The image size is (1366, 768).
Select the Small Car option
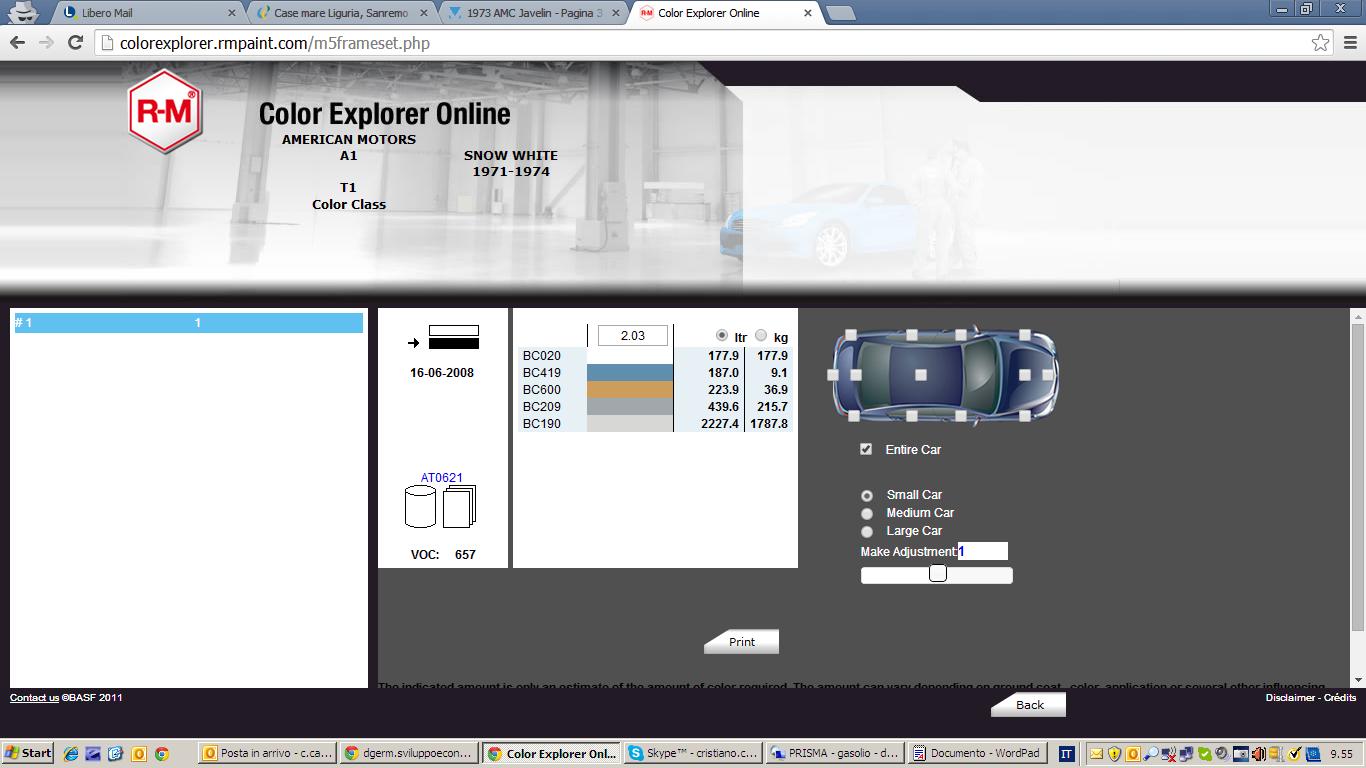coord(867,495)
